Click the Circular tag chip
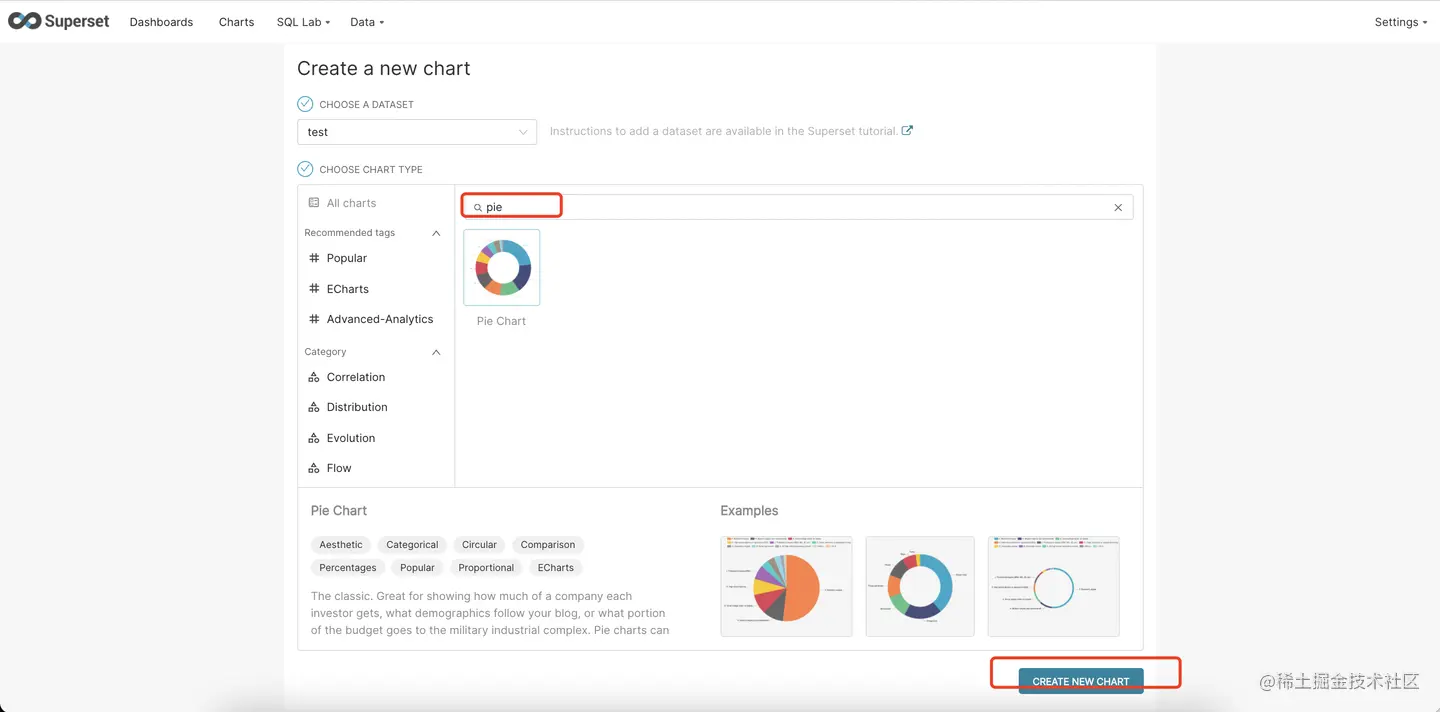 click(479, 545)
